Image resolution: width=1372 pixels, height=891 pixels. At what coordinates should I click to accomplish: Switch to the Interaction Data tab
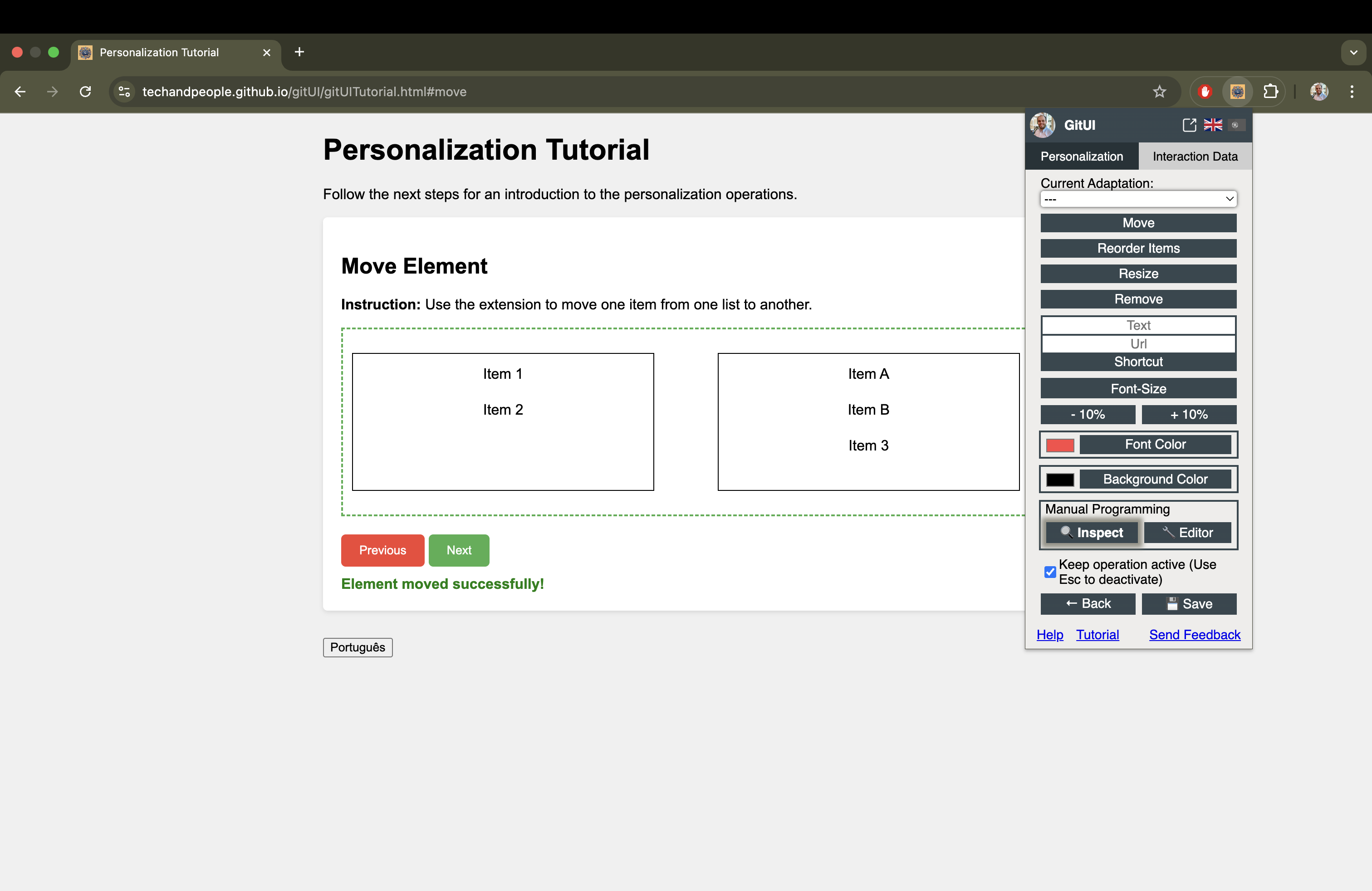pyautogui.click(x=1195, y=156)
